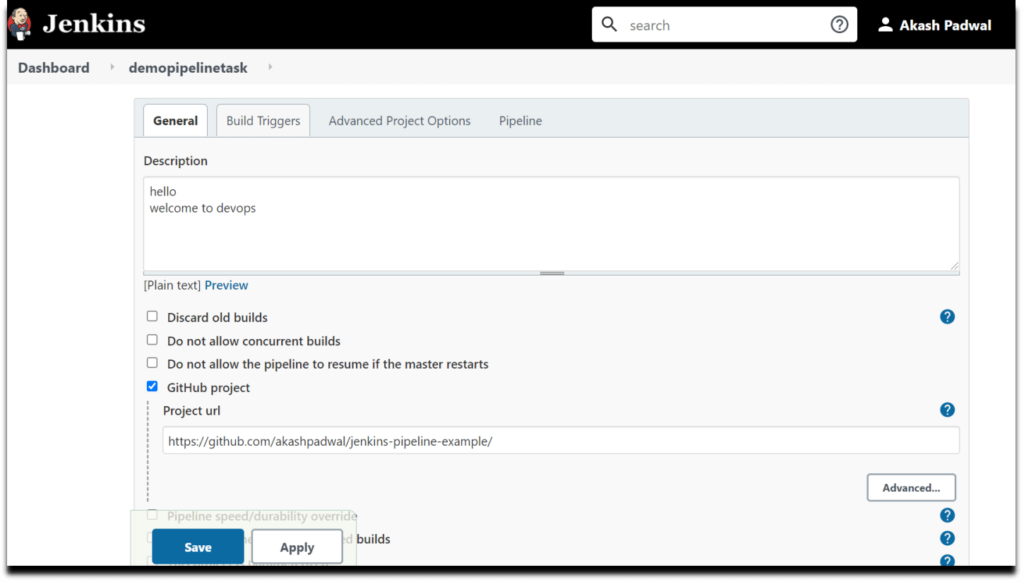
Task: Click the description resize handle bar
Action: [x=552, y=274]
